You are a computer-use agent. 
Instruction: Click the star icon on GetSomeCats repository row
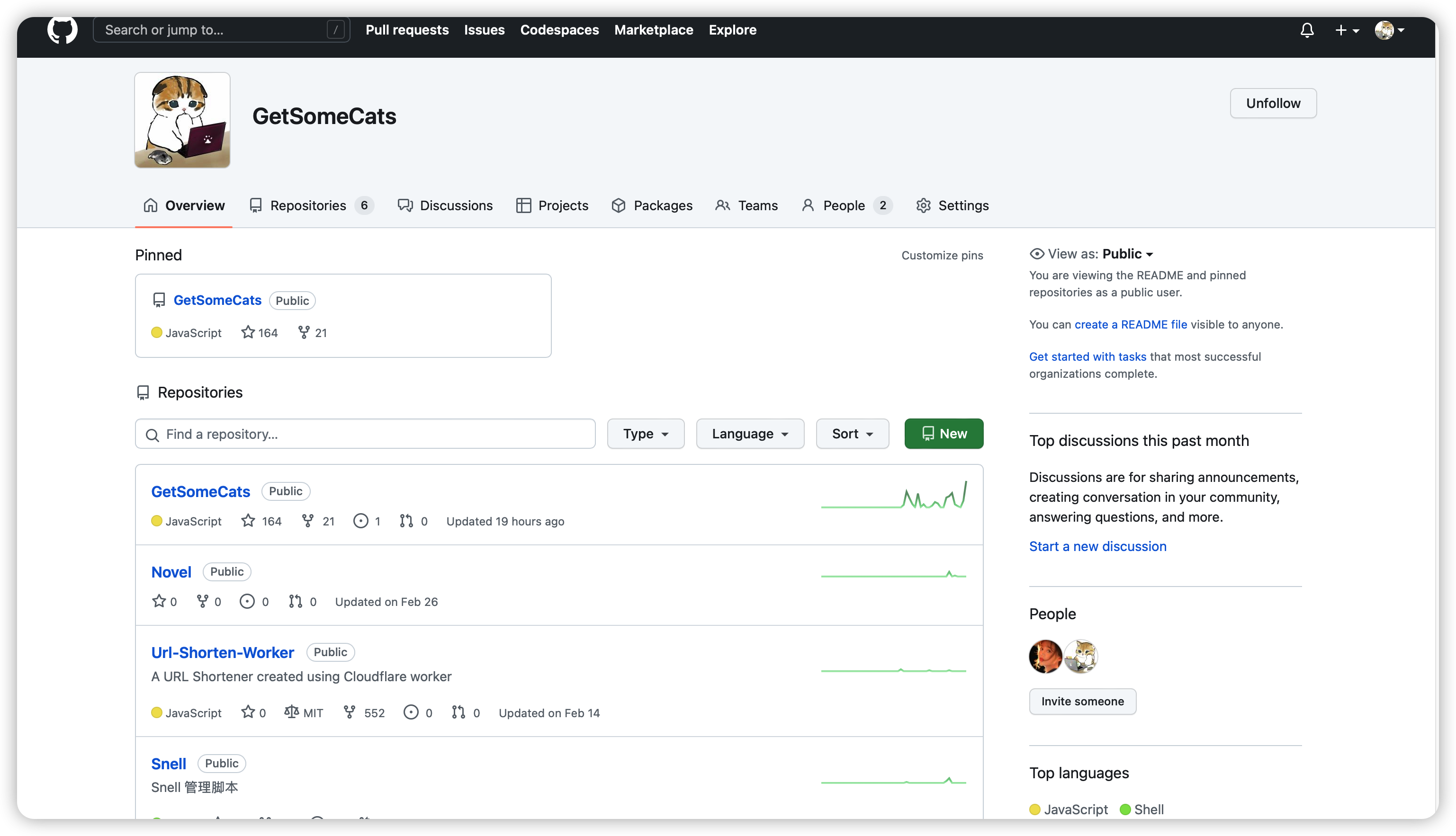click(248, 521)
